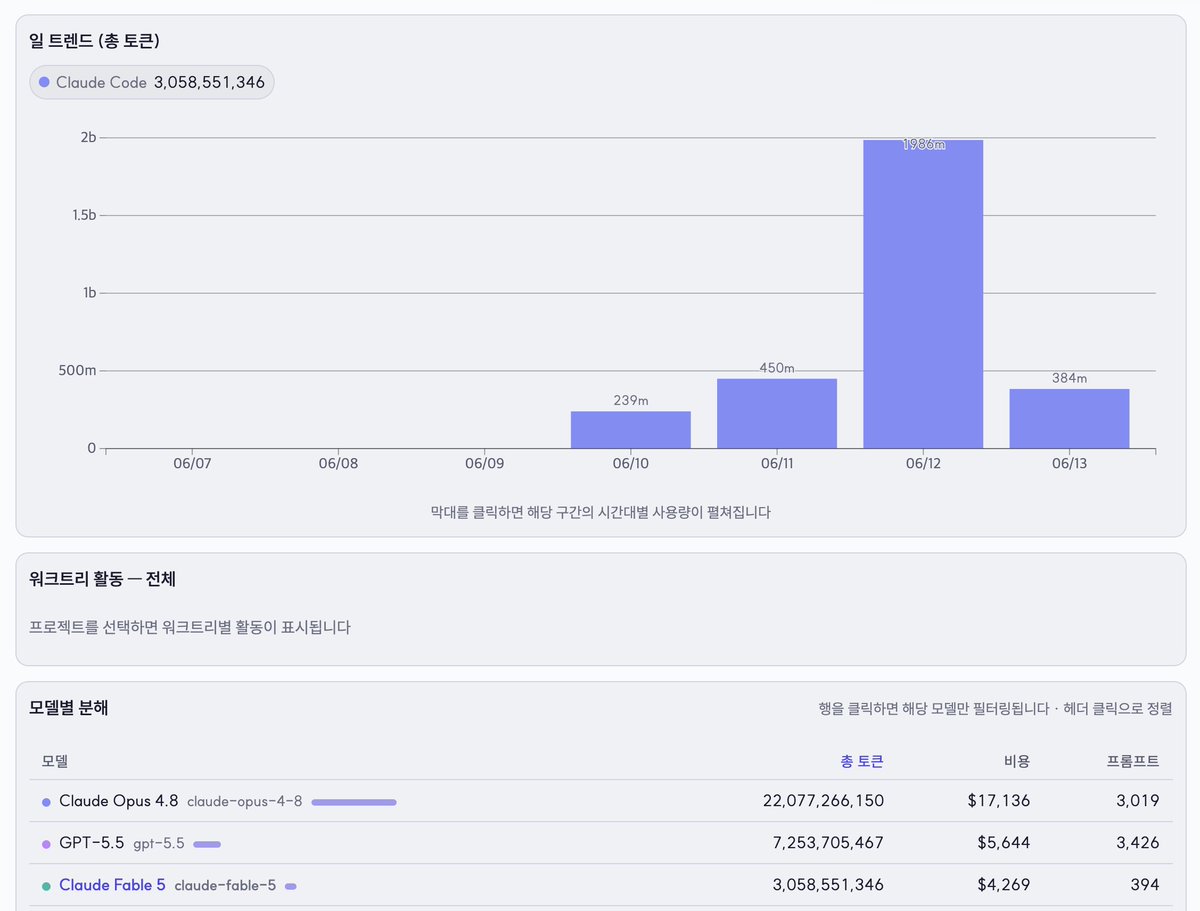Click the claude-opus-4-8 model id text

tap(245, 802)
